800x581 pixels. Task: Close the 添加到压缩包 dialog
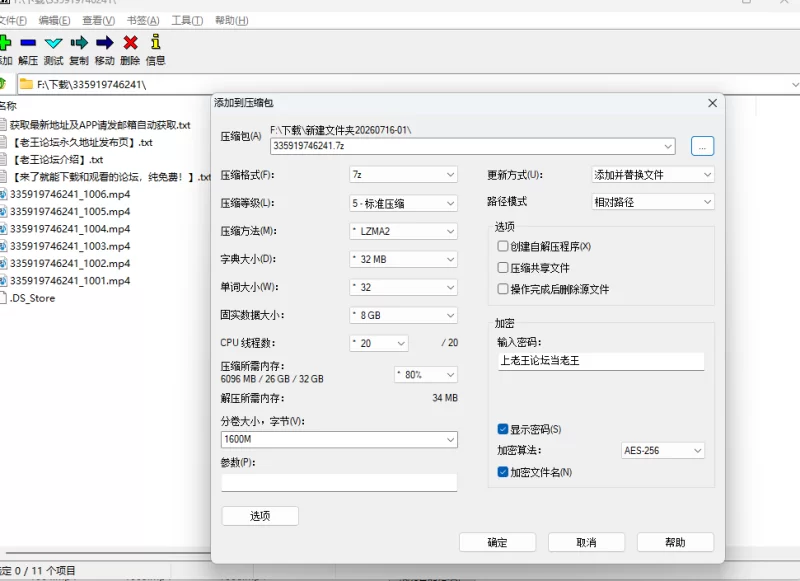click(712, 103)
